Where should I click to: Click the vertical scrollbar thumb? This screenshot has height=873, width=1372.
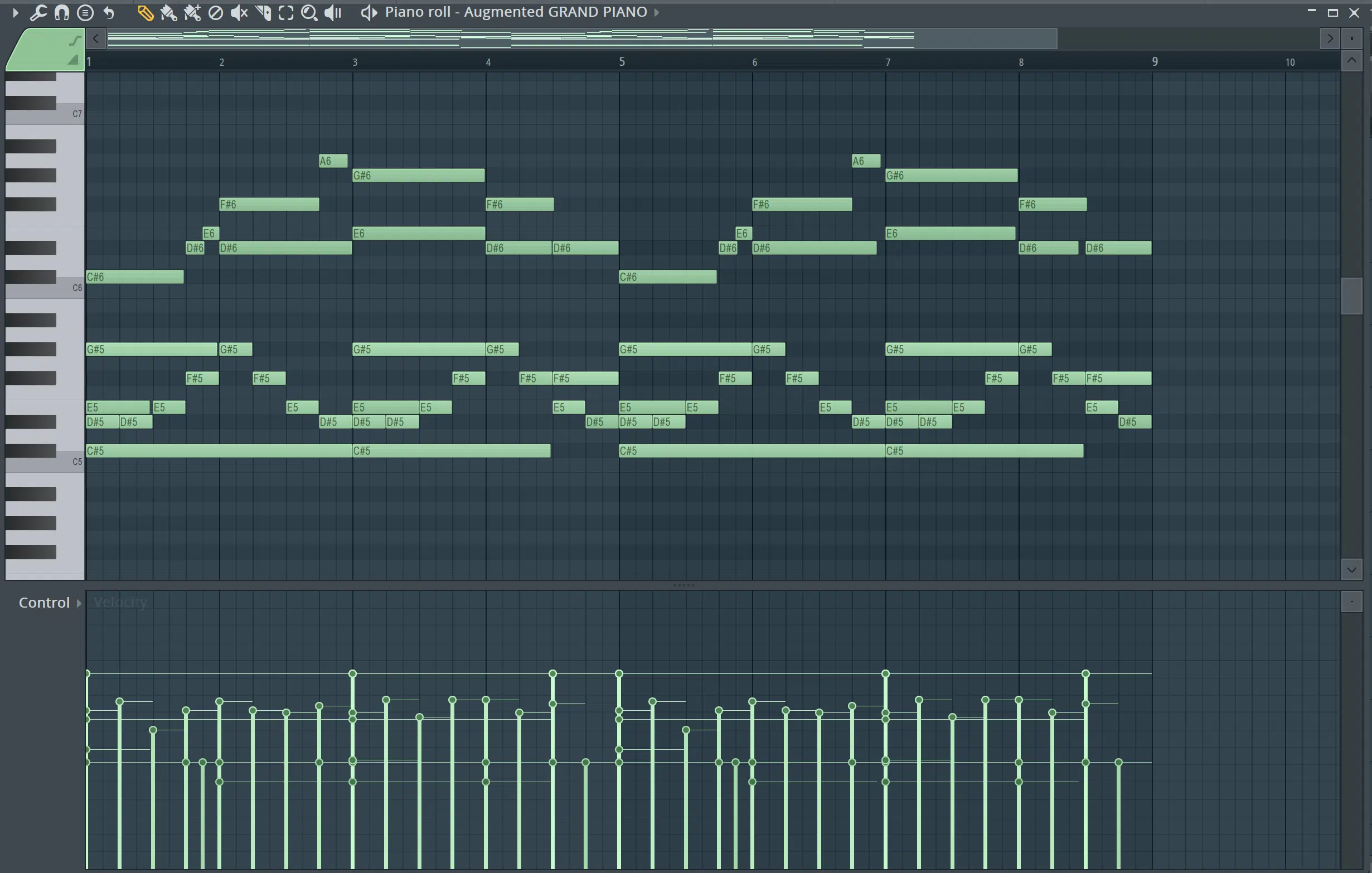click(1351, 296)
